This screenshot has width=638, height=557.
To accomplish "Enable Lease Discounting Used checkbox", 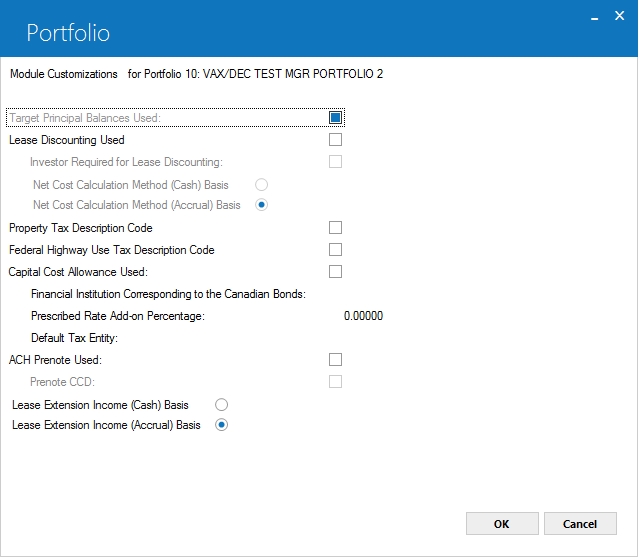I will point(335,140).
